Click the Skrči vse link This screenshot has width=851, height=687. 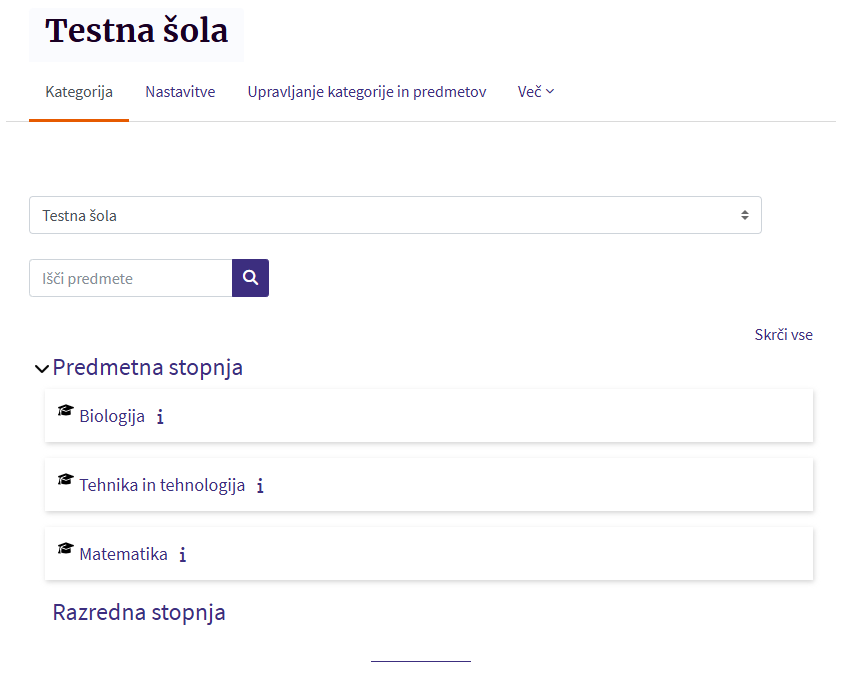coord(783,335)
